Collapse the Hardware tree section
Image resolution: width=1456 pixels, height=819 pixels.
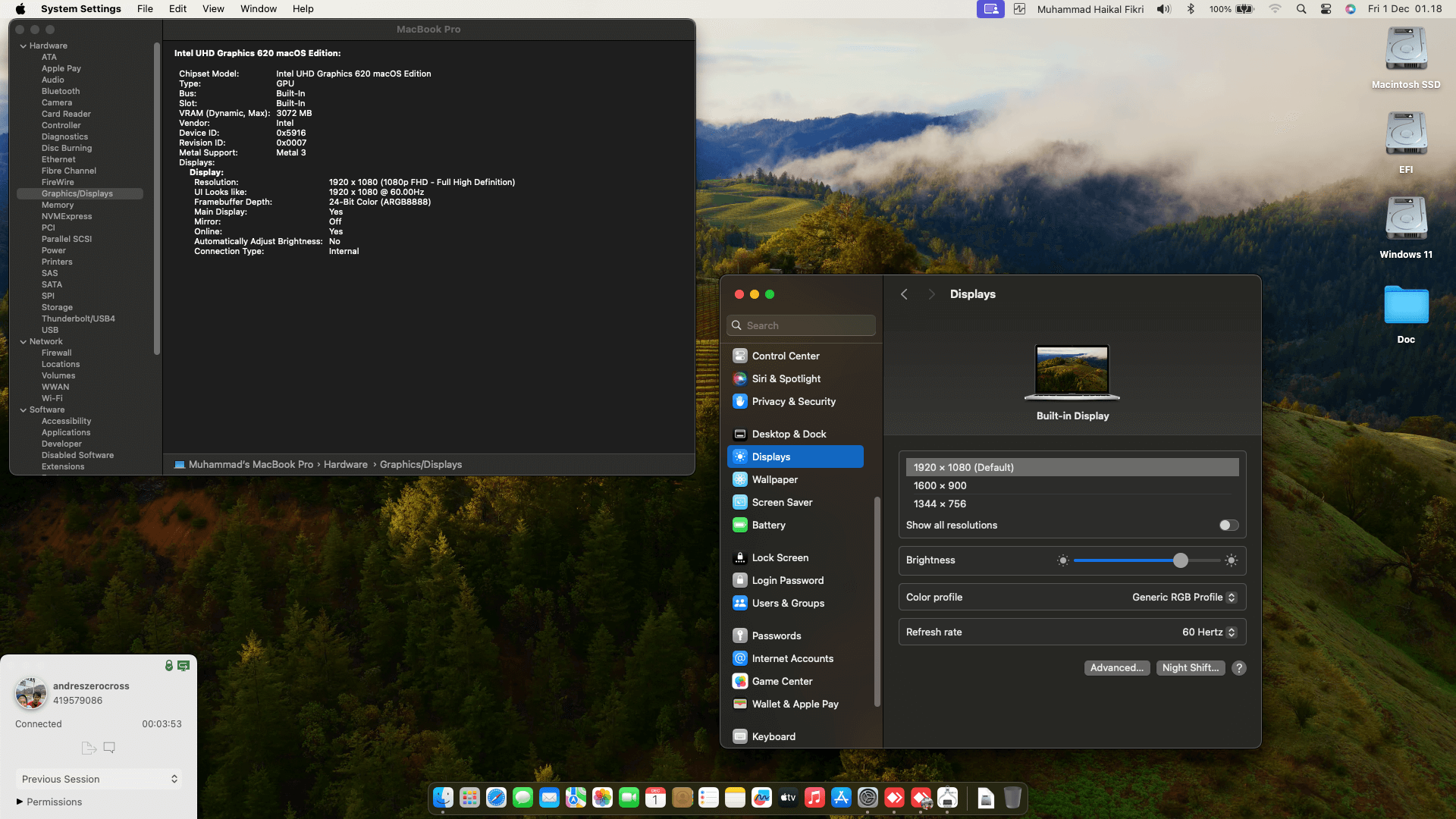pos(24,46)
